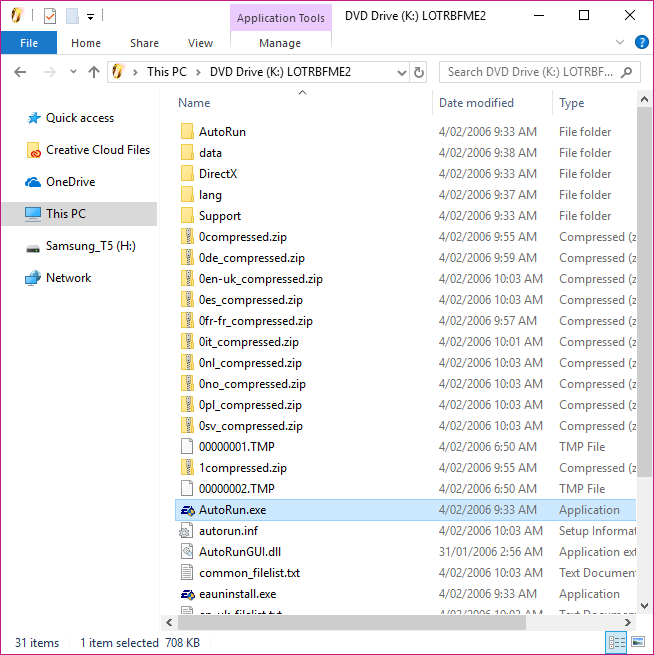This screenshot has width=654, height=655.
Task: Open the Share ribbon tab
Action: [x=144, y=43]
